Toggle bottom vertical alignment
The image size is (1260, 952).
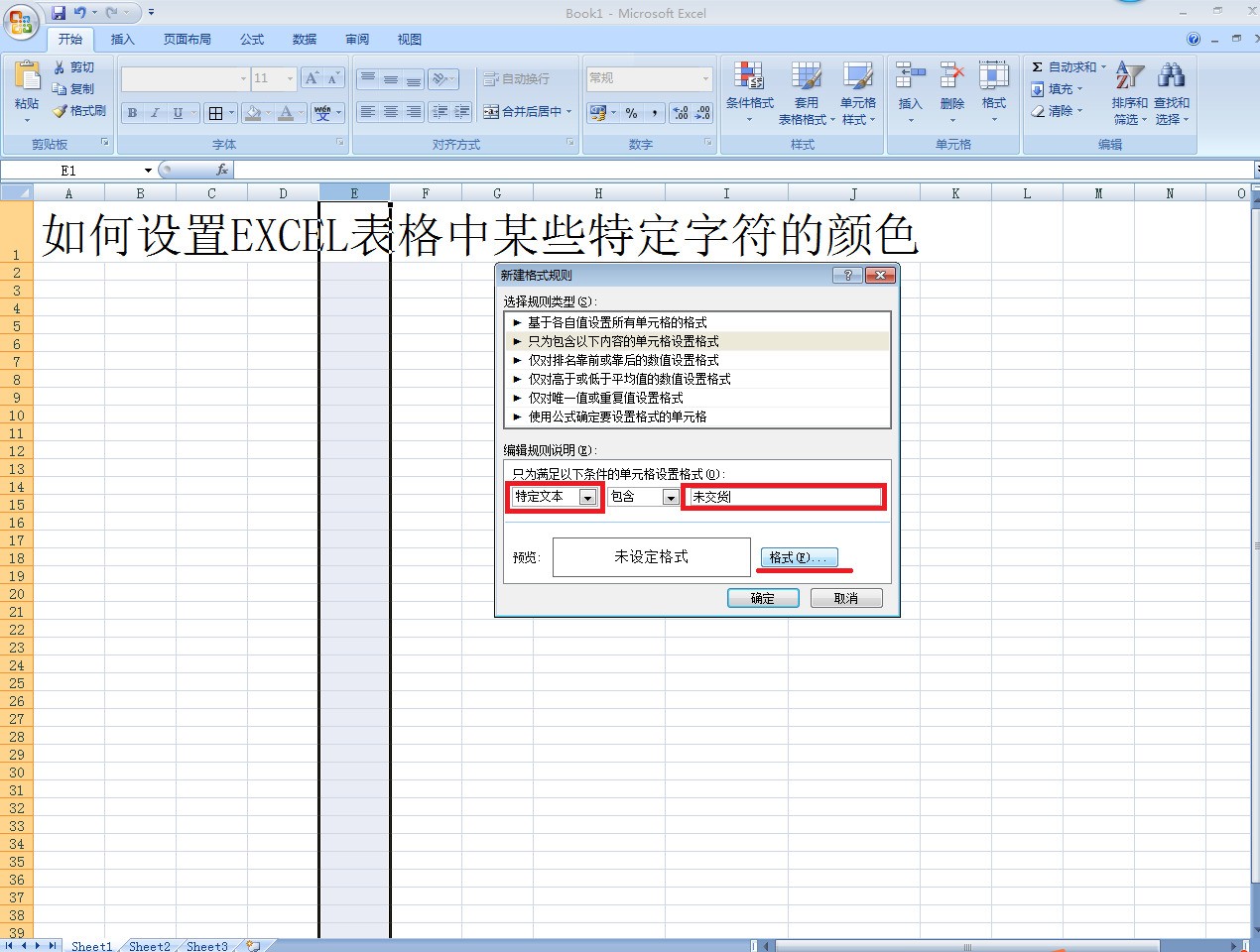[414, 78]
